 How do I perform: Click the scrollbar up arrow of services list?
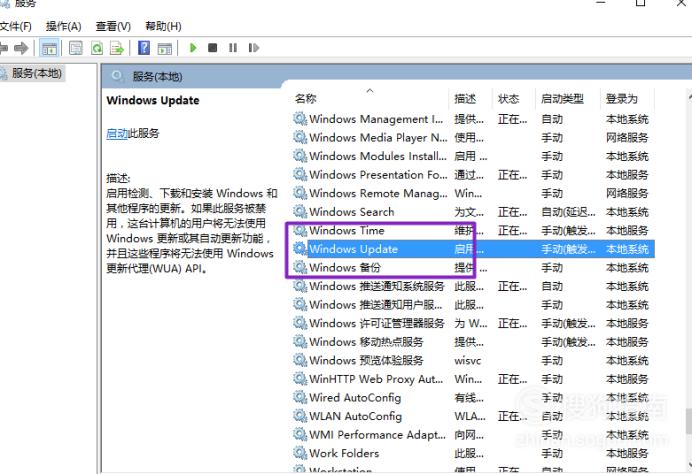click(689, 95)
